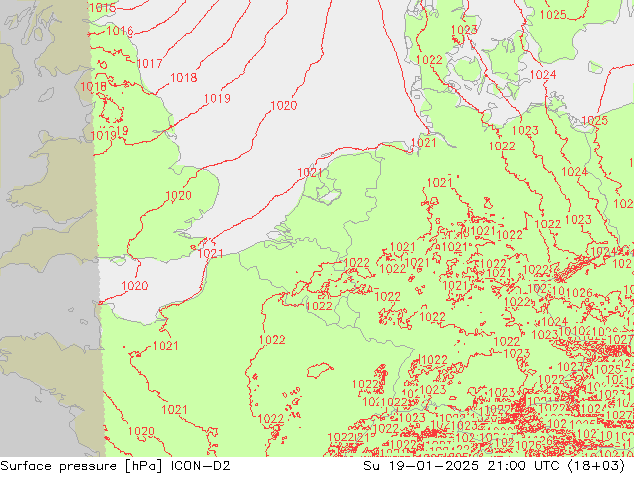Viewport: 634px width, 490px height.
Task: Click the 1019 label over the open North Sea
Action: pyautogui.click(x=217, y=98)
